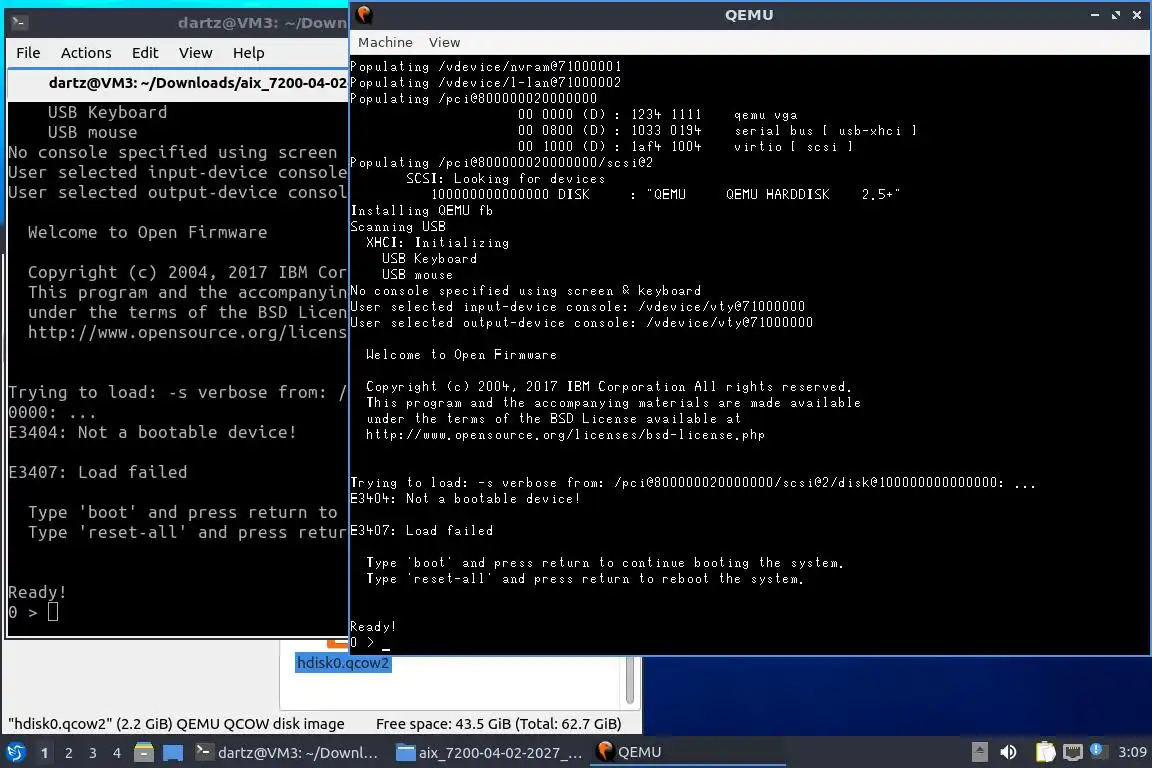Image resolution: width=1152 pixels, height=768 pixels.
Task: Click the 3:09 clock in the taskbar
Action: (x=1132, y=752)
